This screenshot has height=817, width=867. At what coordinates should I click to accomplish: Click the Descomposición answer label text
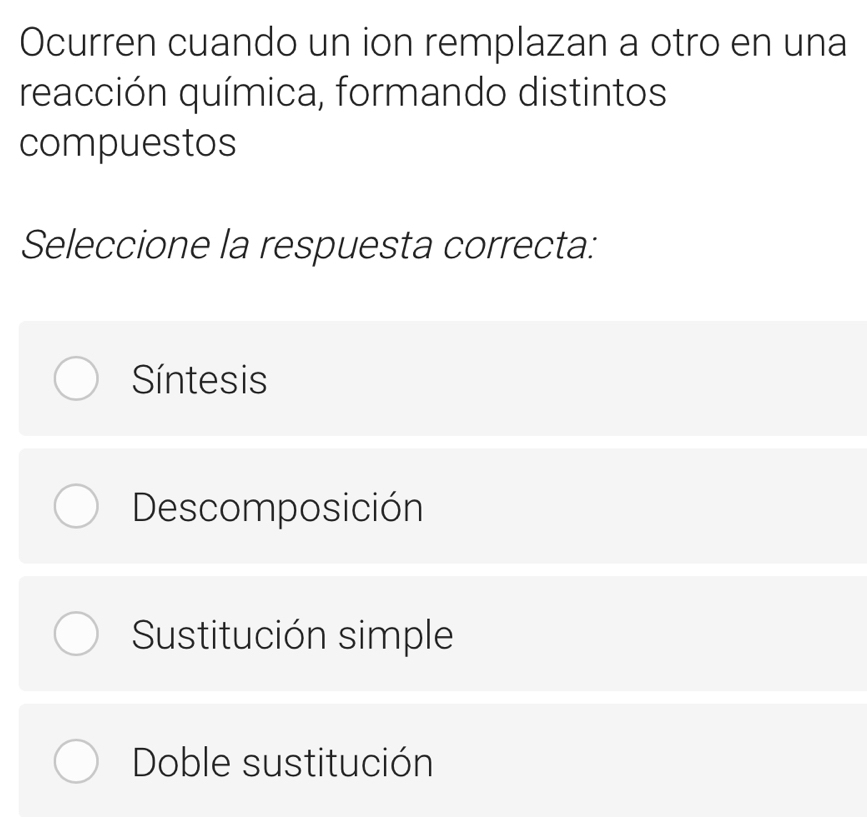coord(277,508)
